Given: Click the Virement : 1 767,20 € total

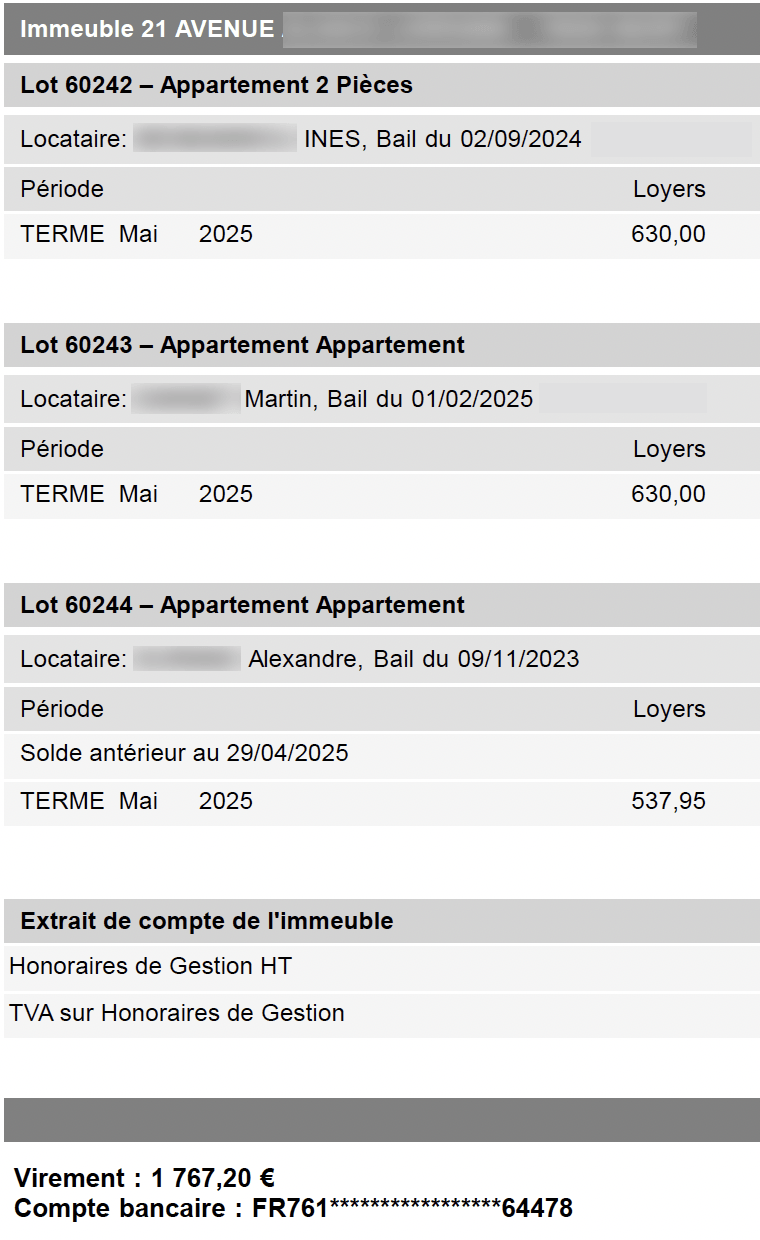Looking at the screenshot, I should point(144,1178).
